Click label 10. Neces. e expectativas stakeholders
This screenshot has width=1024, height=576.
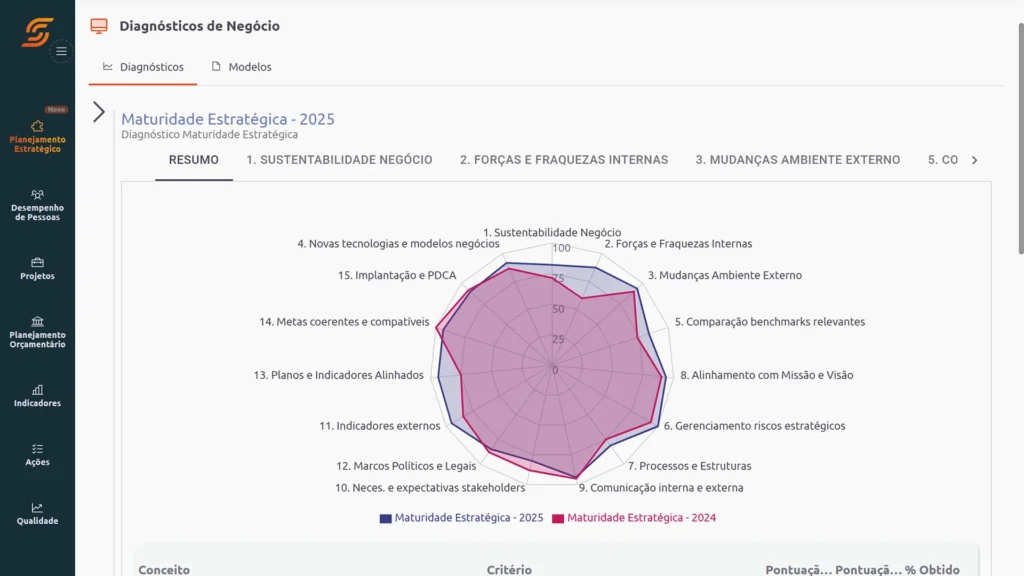coord(430,488)
